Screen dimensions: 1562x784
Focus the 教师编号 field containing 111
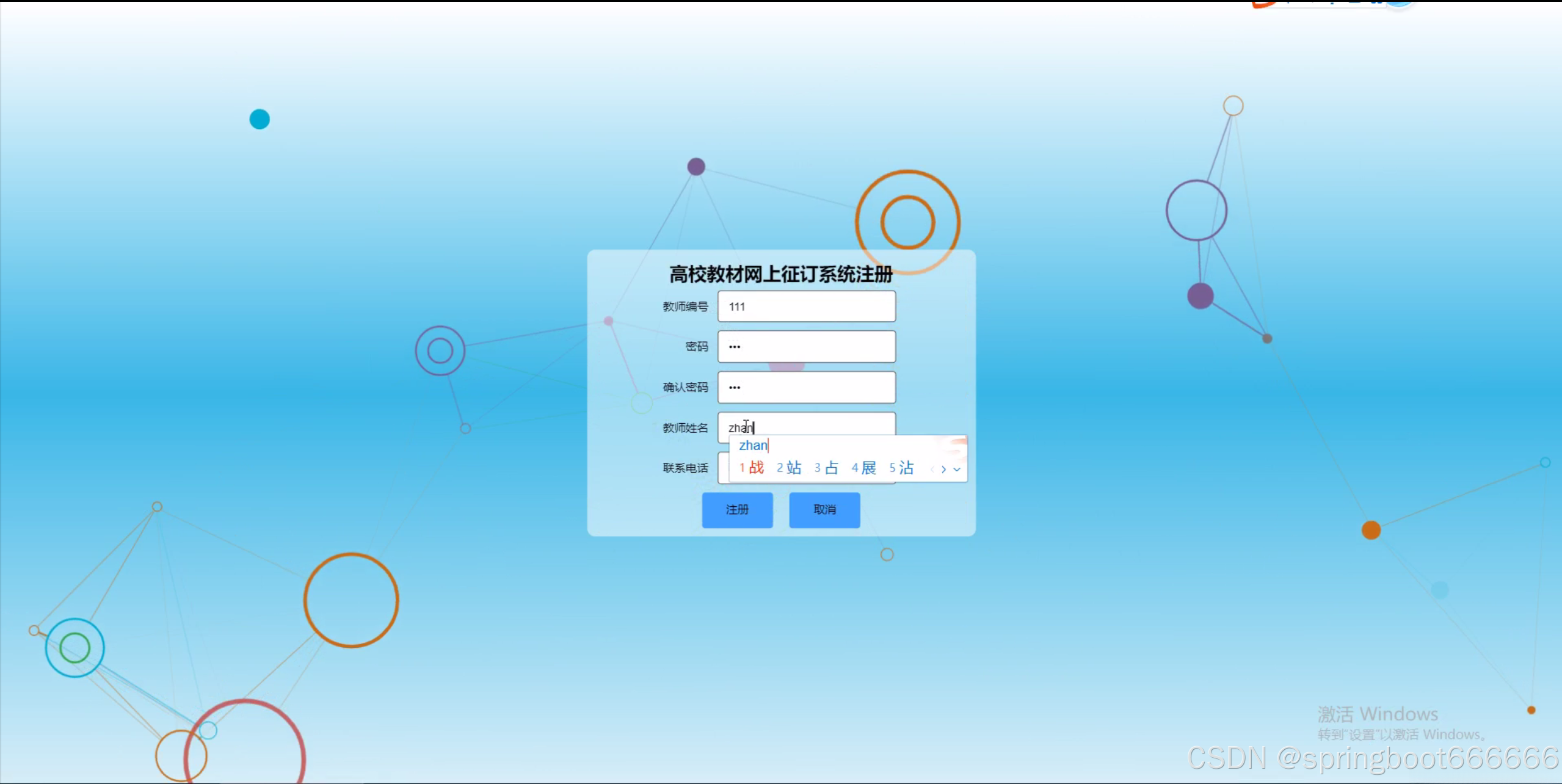[x=806, y=307]
